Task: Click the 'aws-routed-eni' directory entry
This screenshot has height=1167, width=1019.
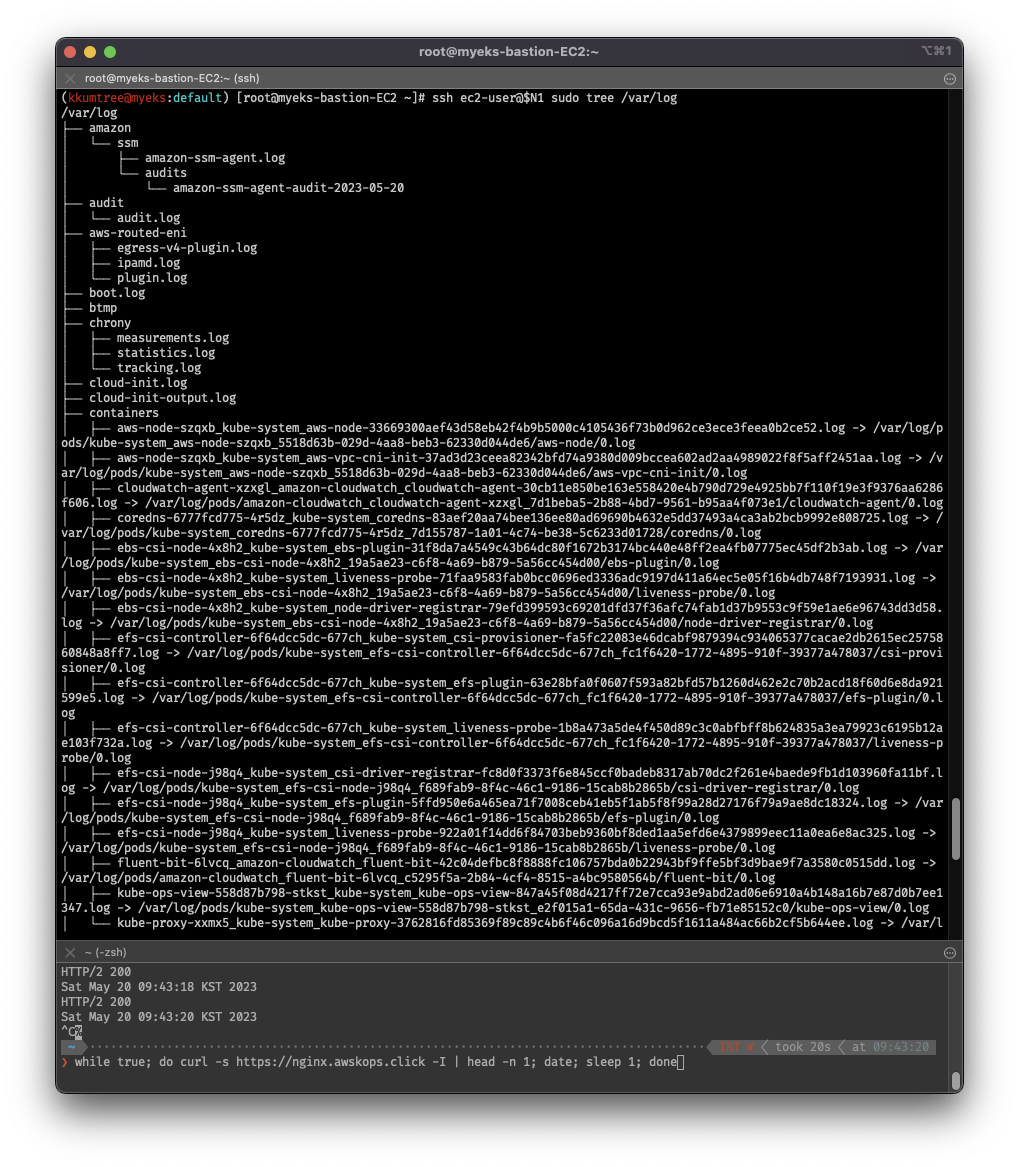Action: click(138, 233)
